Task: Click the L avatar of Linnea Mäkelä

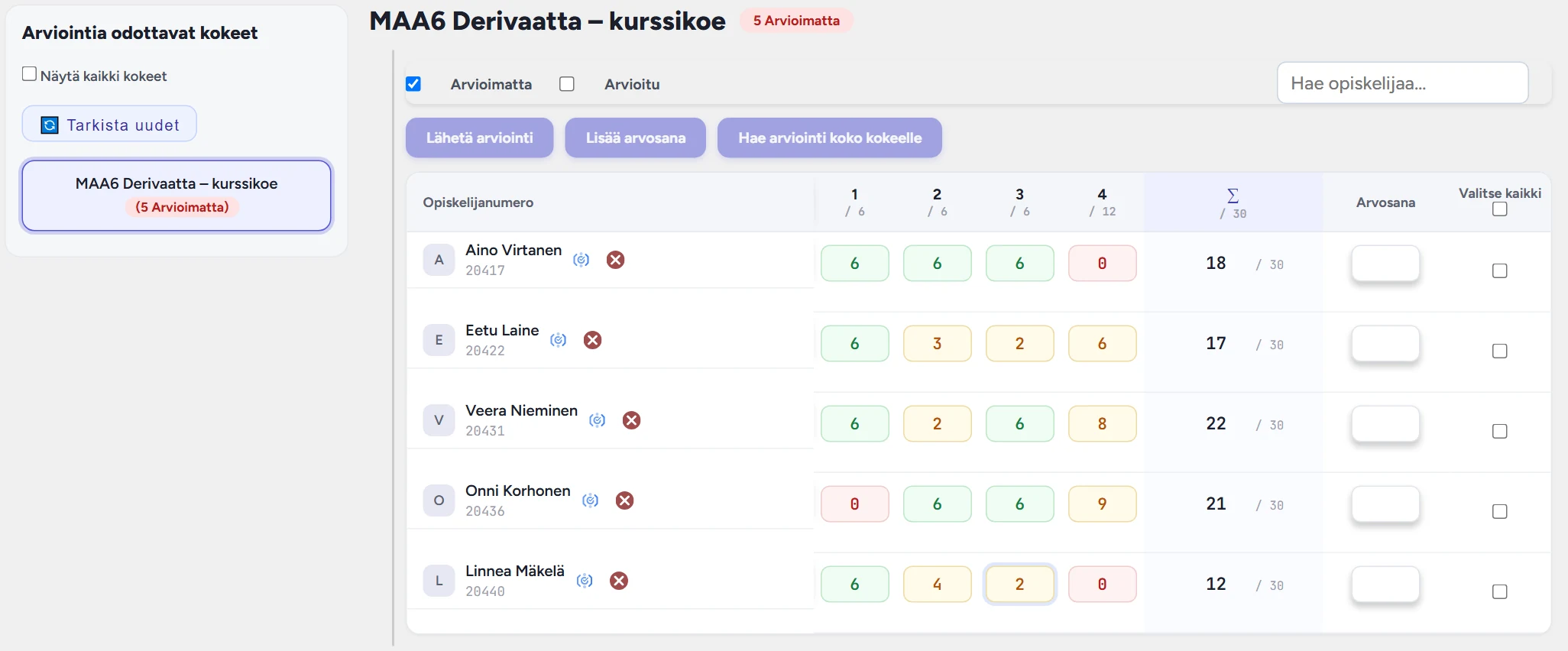Action: tap(439, 581)
